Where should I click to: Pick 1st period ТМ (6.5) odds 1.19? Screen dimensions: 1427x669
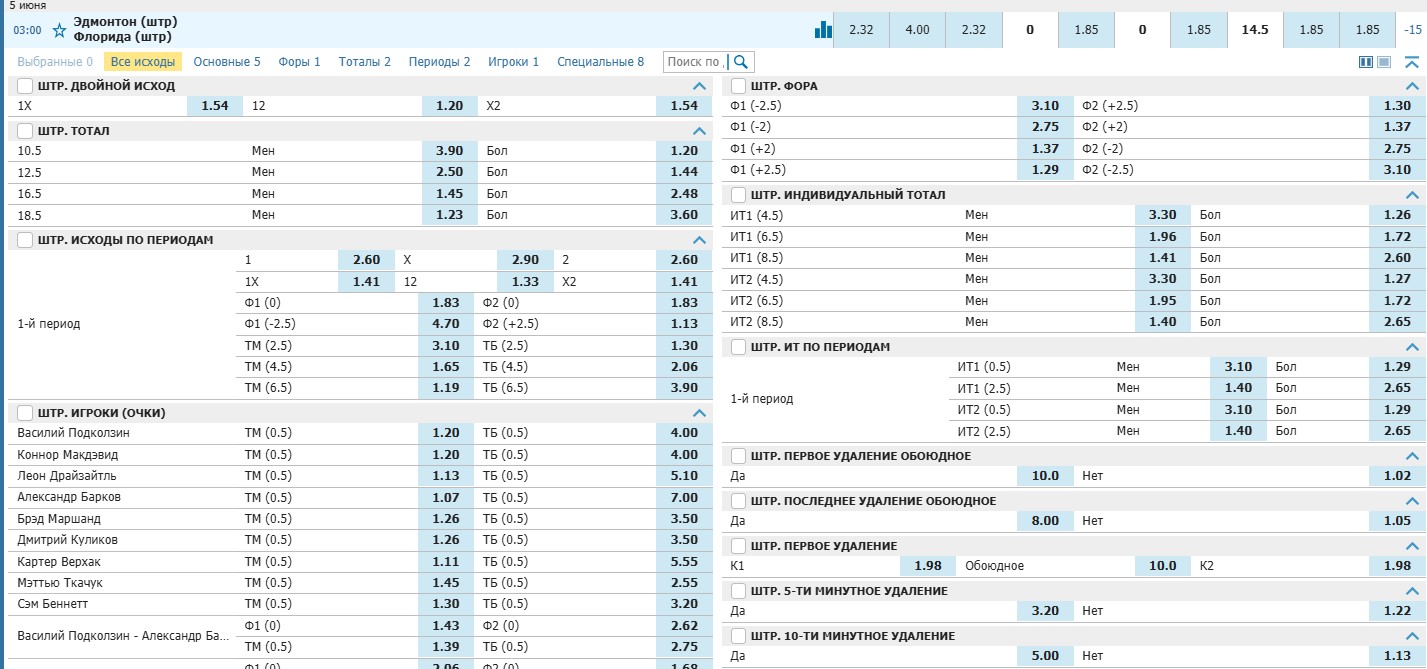[446, 388]
